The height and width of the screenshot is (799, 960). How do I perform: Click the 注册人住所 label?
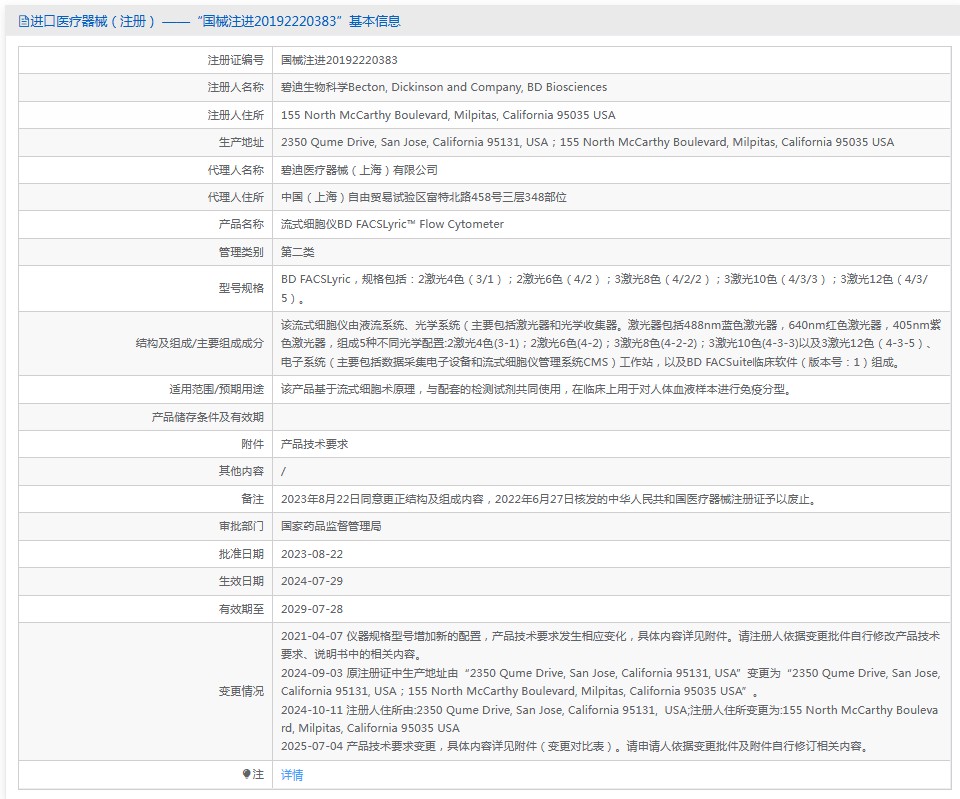coord(236,115)
